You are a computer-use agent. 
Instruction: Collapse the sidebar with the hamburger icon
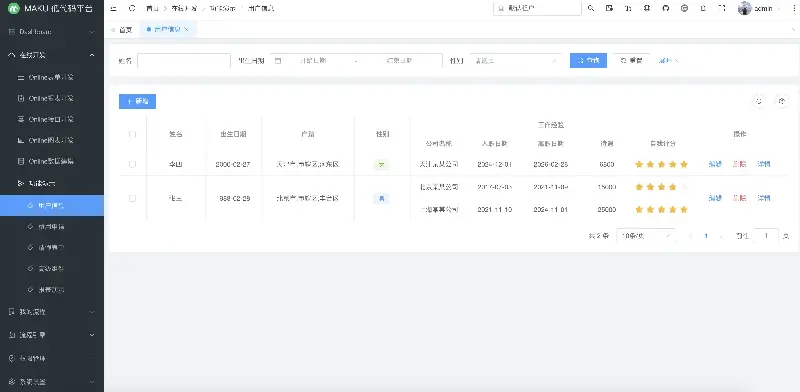113,8
